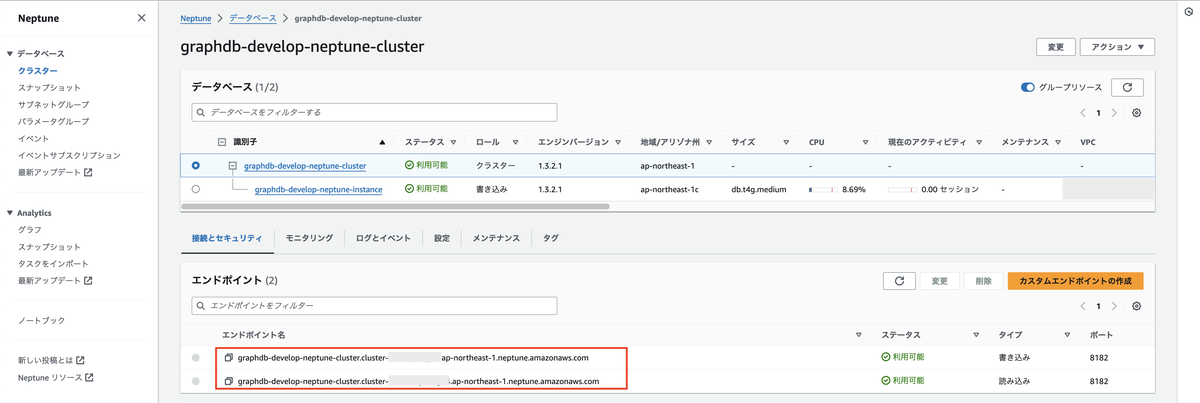Open グラフ under Analytics

point(30,230)
